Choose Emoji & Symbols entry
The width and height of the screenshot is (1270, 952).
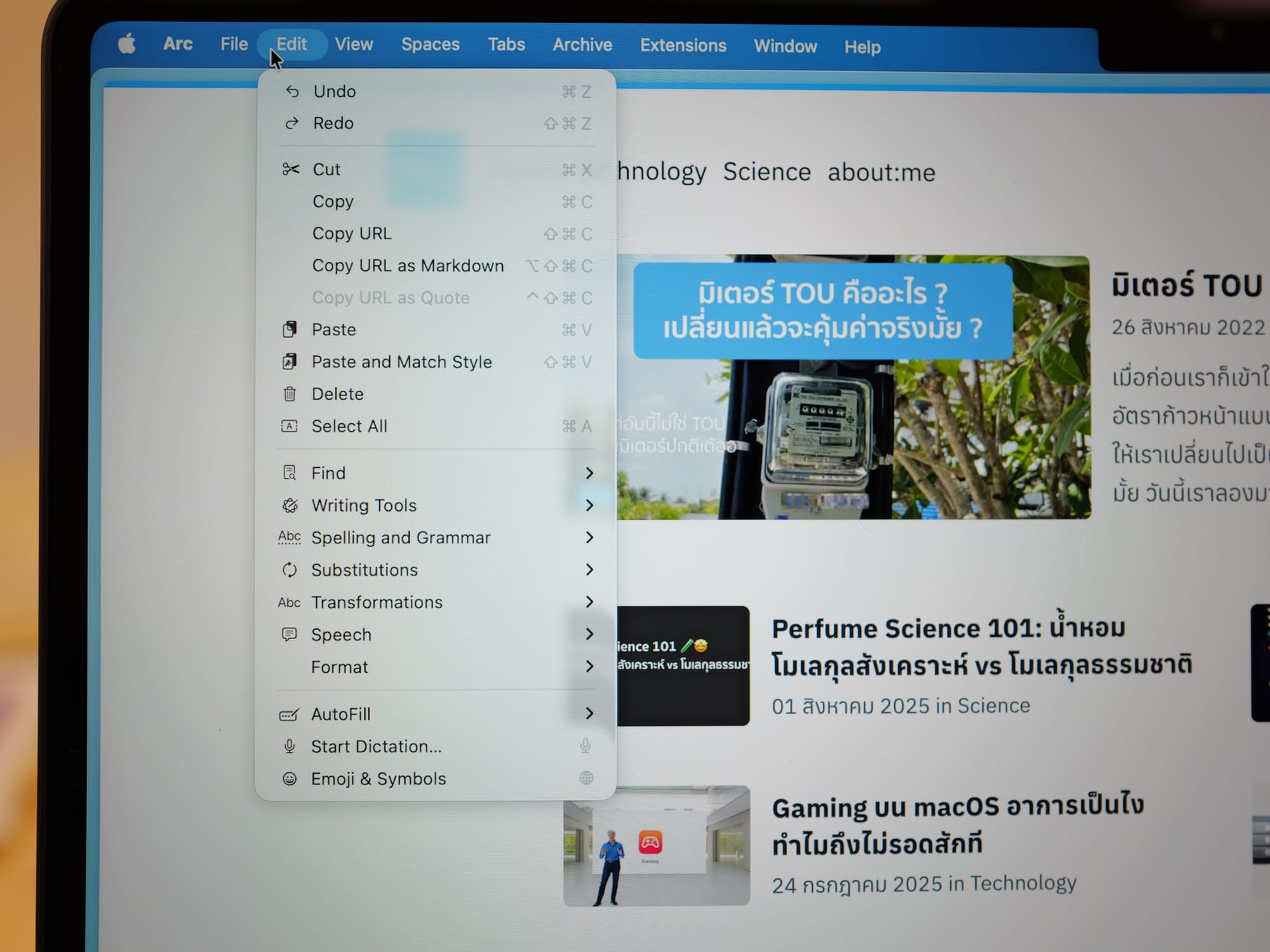(x=436, y=779)
